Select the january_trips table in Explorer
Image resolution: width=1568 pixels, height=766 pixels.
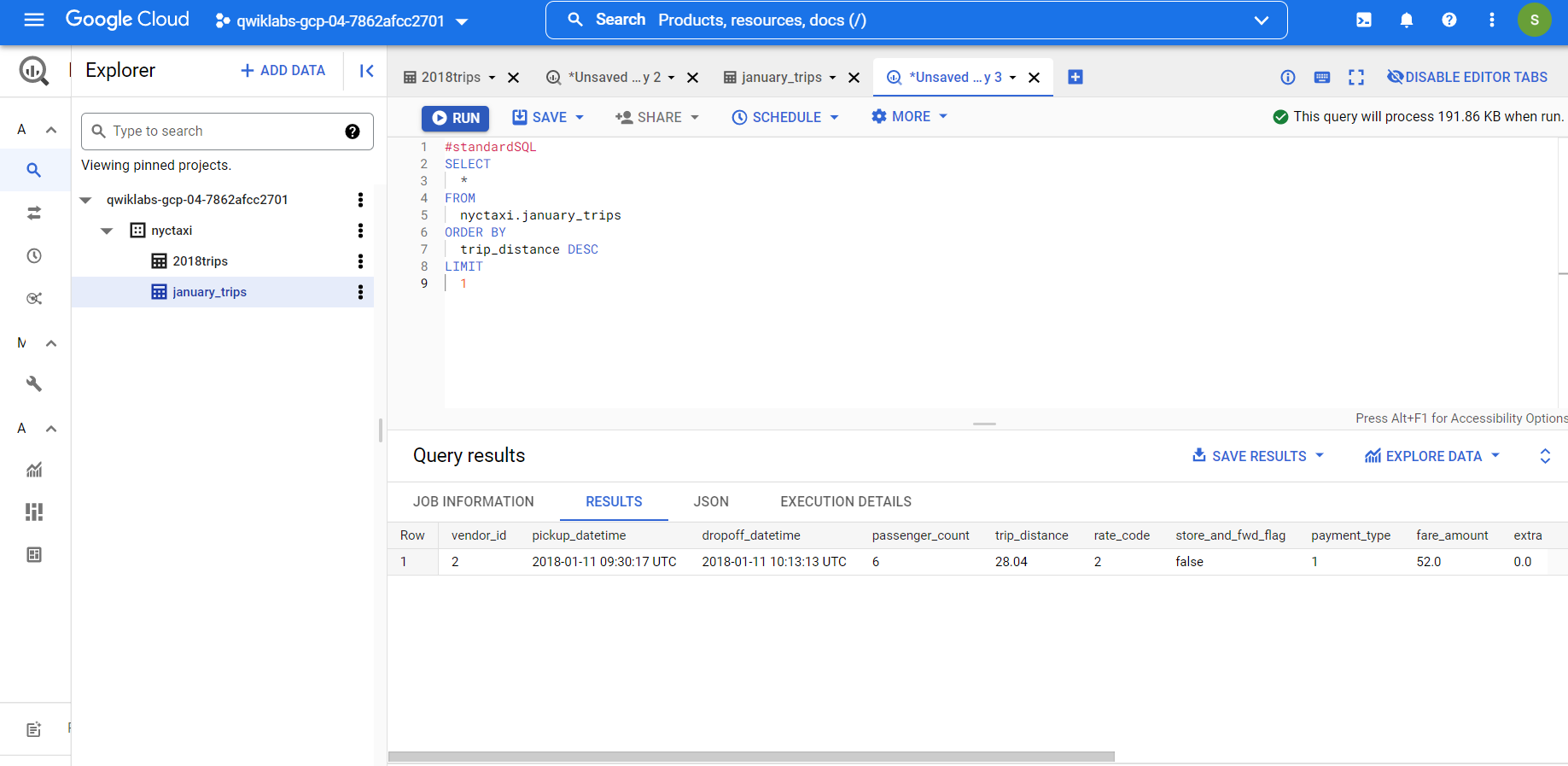(209, 292)
